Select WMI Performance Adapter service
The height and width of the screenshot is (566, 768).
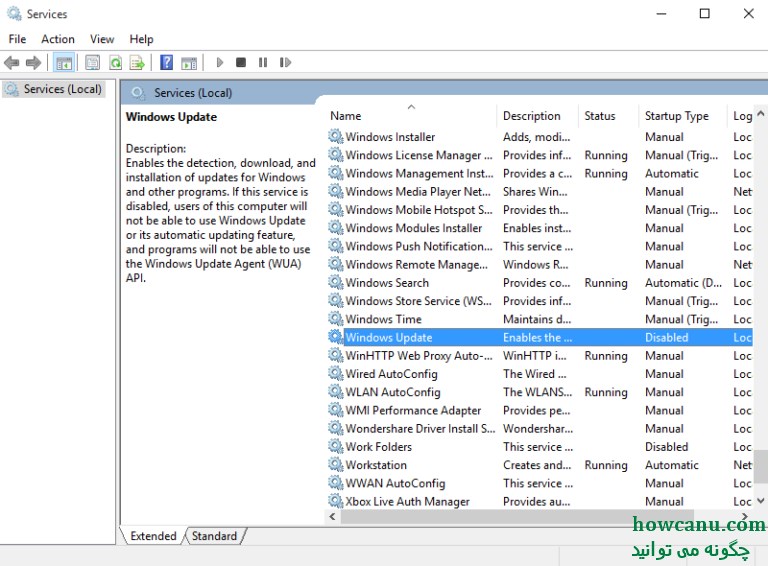413,410
